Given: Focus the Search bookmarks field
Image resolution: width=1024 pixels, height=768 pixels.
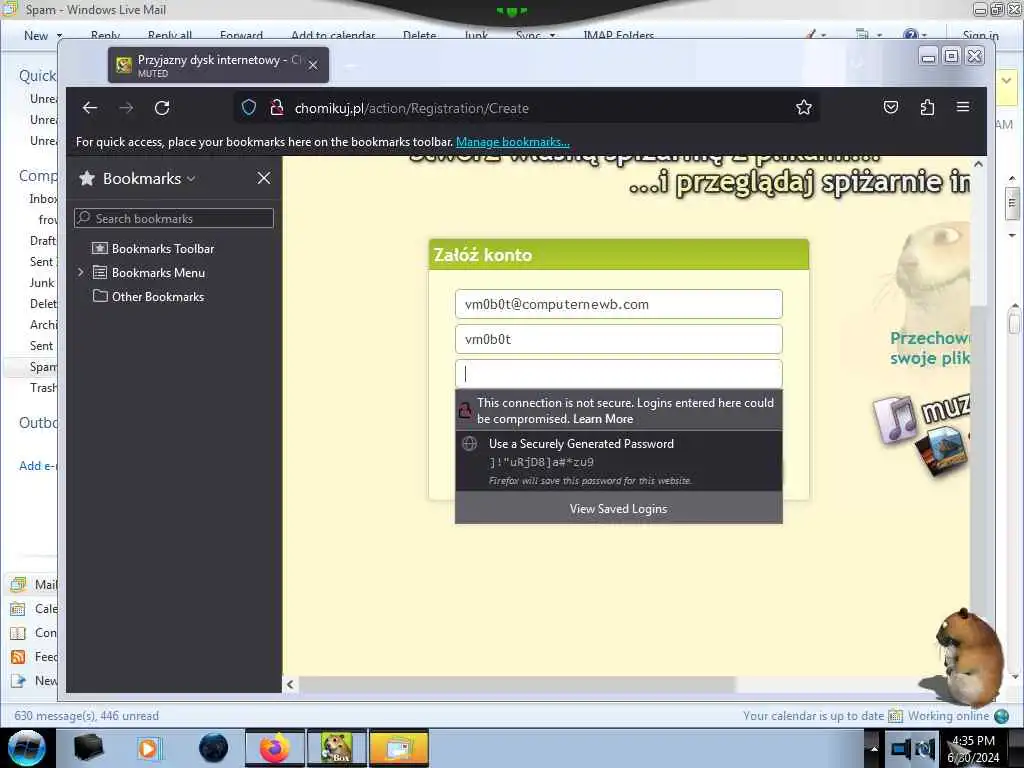Looking at the screenshot, I should tap(174, 218).
